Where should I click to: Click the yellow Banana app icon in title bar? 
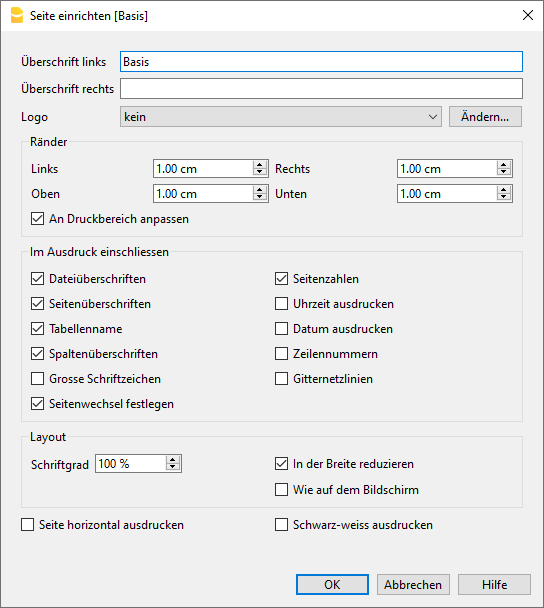tap(17, 16)
